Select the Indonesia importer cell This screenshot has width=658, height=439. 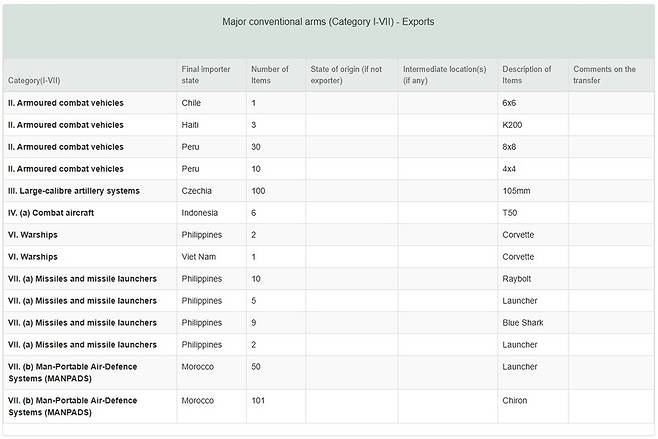[x=199, y=213]
